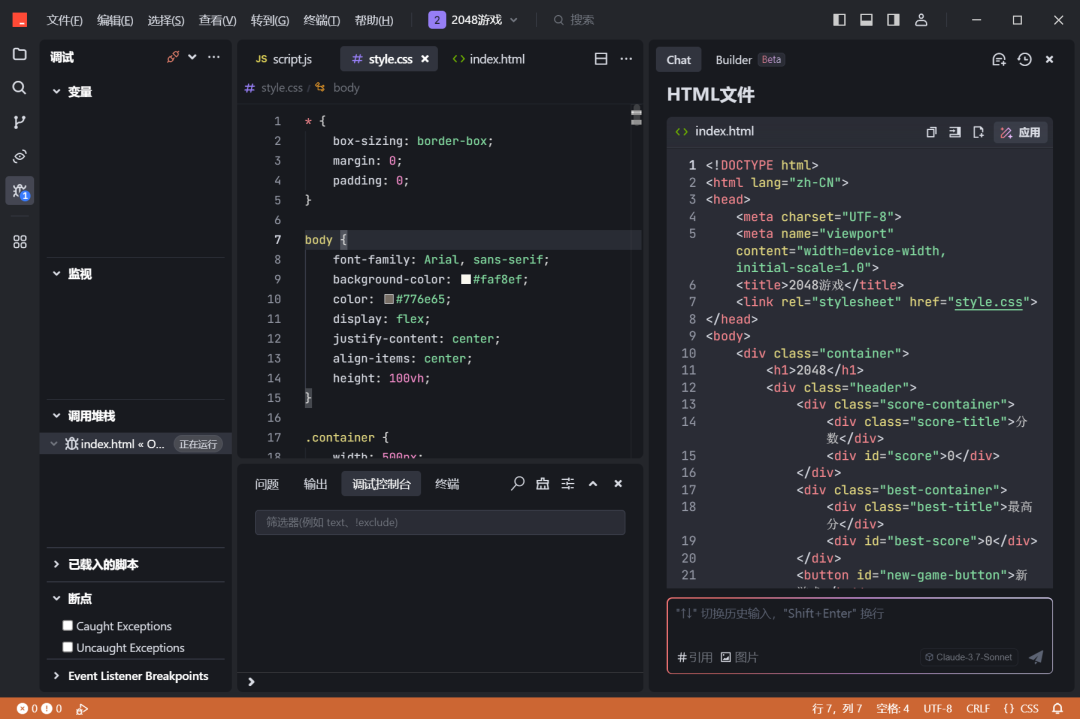The height and width of the screenshot is (719, 1080).
Task: Click the CSS language mode indicator
Action: 1021,709
